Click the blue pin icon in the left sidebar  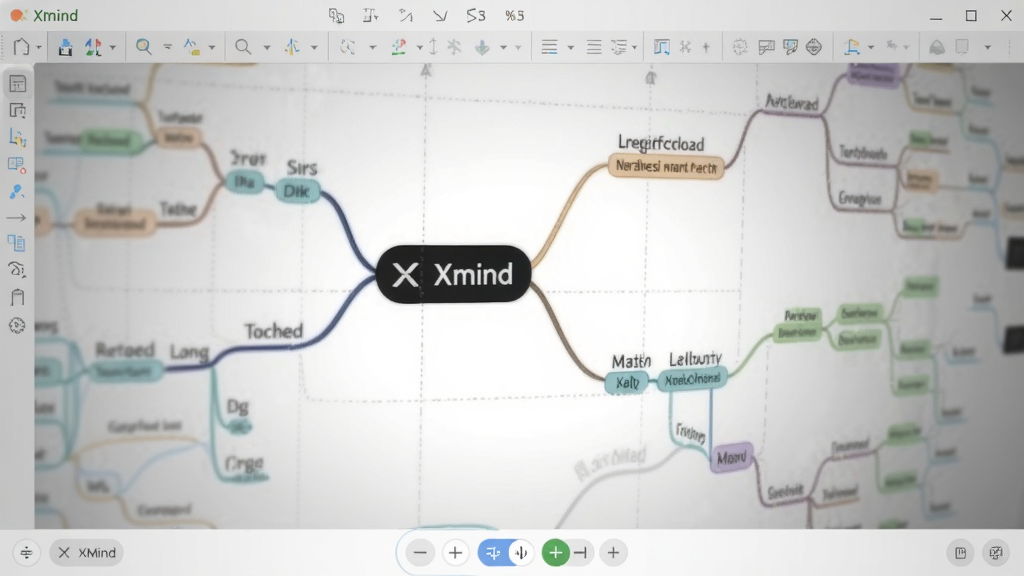(x=17, y=191)
